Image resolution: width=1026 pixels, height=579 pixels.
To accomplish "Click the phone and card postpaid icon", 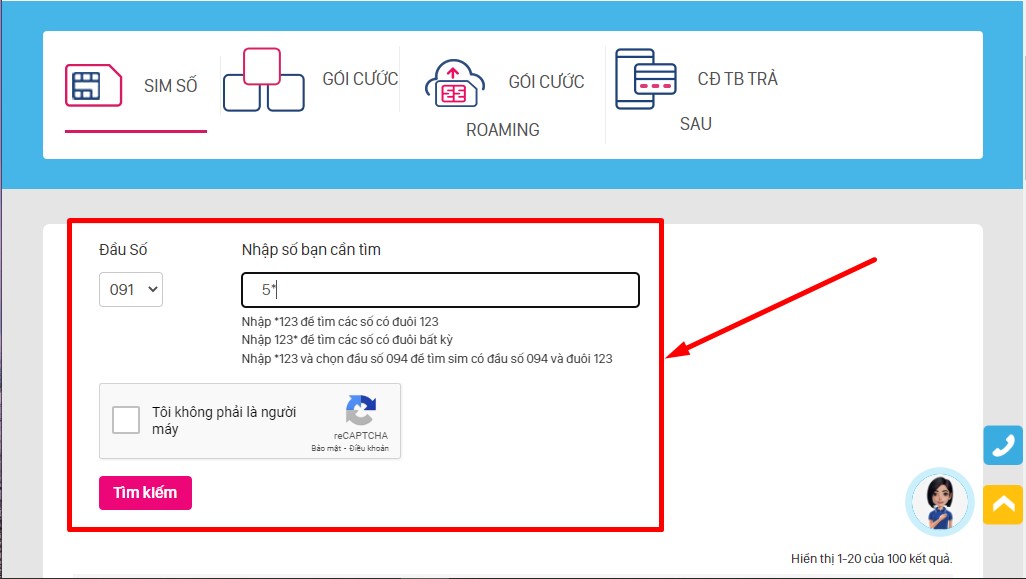I will click(646, 79).
